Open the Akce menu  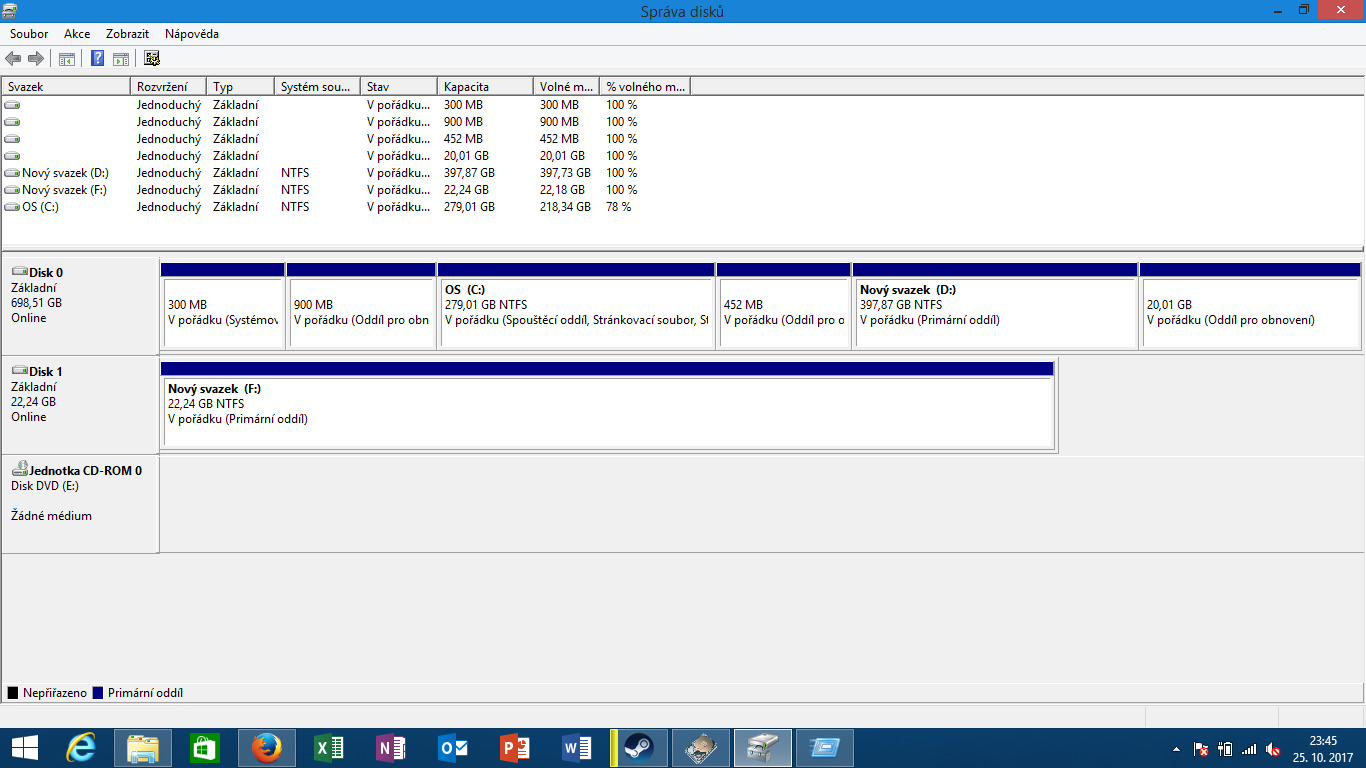point(77,34)
